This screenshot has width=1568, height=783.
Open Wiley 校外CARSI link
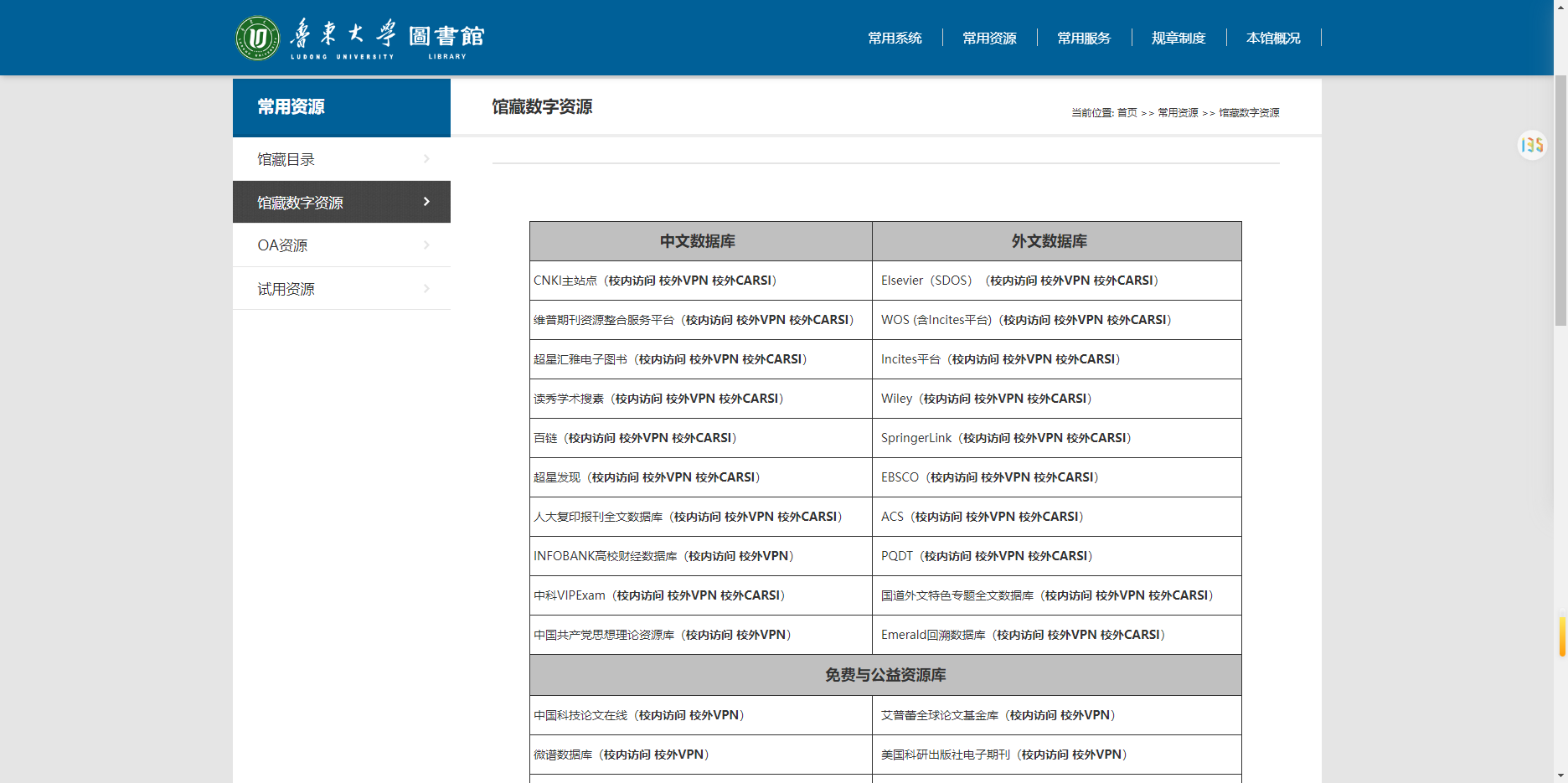point(1057,399)
